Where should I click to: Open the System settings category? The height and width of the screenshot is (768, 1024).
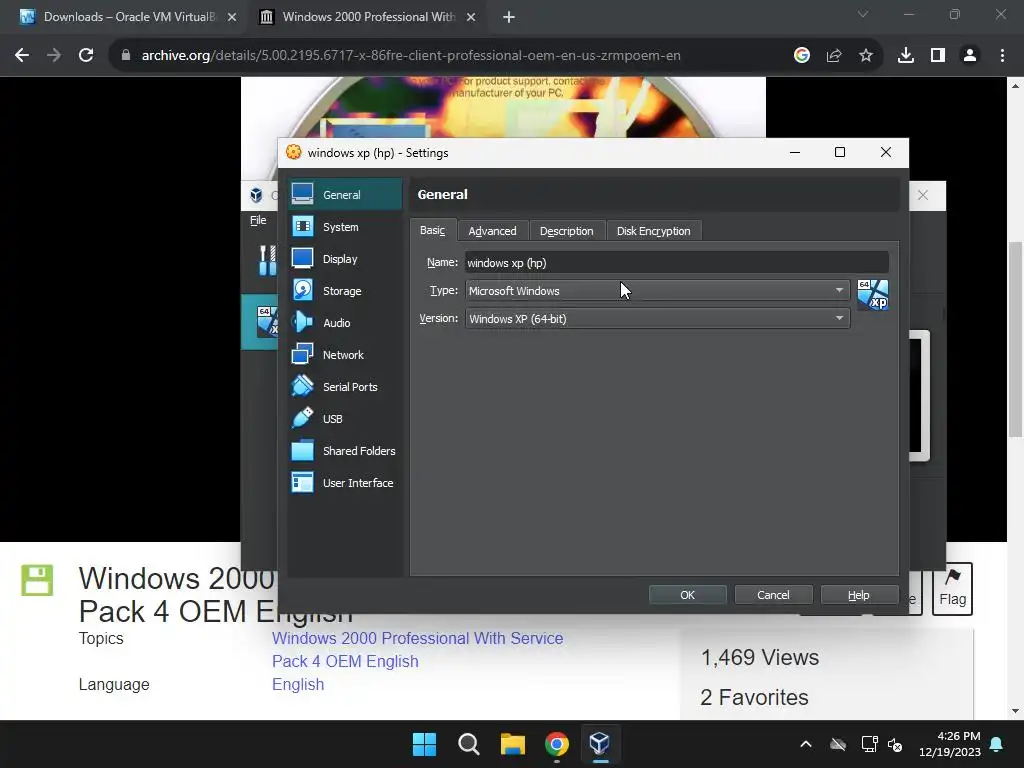[345, 227]
